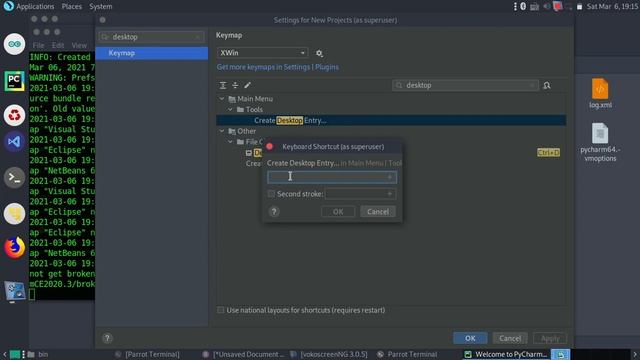Screen dimensions: 640x360
Task: Open the terminal dock icon
Action: (14, 178)
